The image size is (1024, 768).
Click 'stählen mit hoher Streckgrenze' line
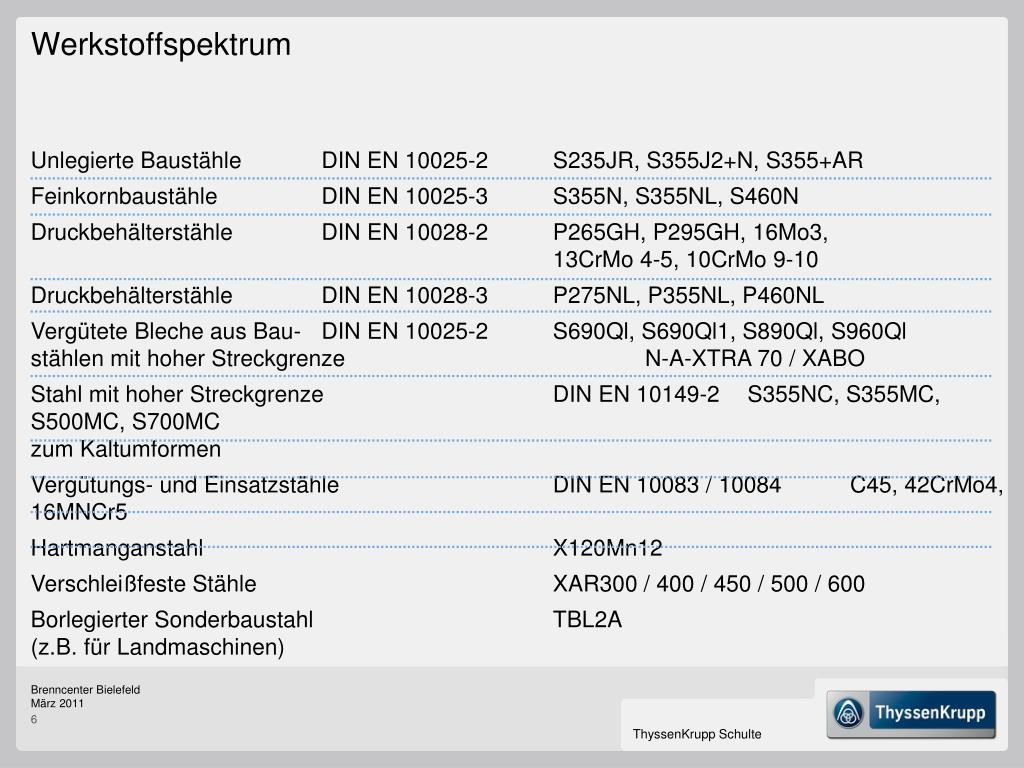(x=187, y=359)
